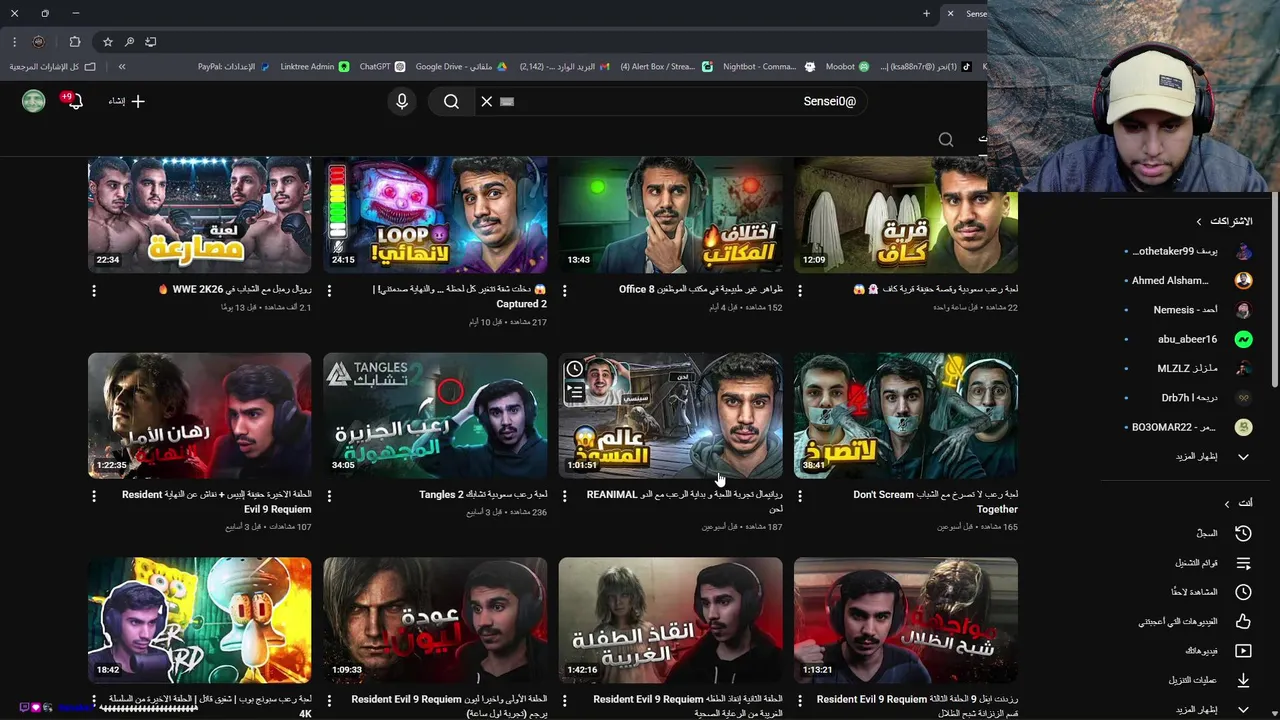Go to the abu_abeer16 subscription channel
Screen dimensions: 1280x720
tap(1187, 339)
